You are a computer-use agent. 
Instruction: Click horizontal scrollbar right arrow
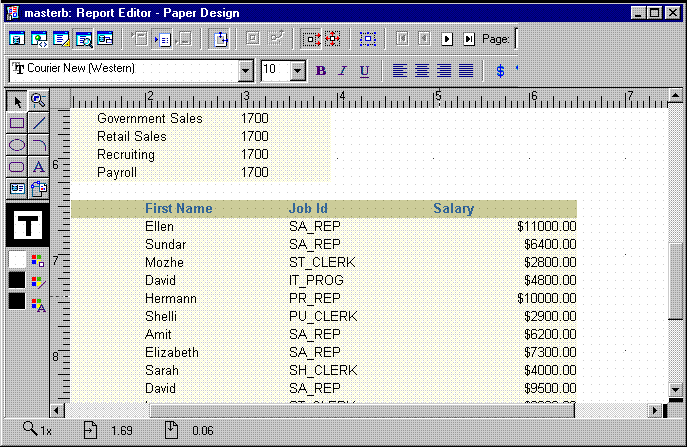coord(655,411)
